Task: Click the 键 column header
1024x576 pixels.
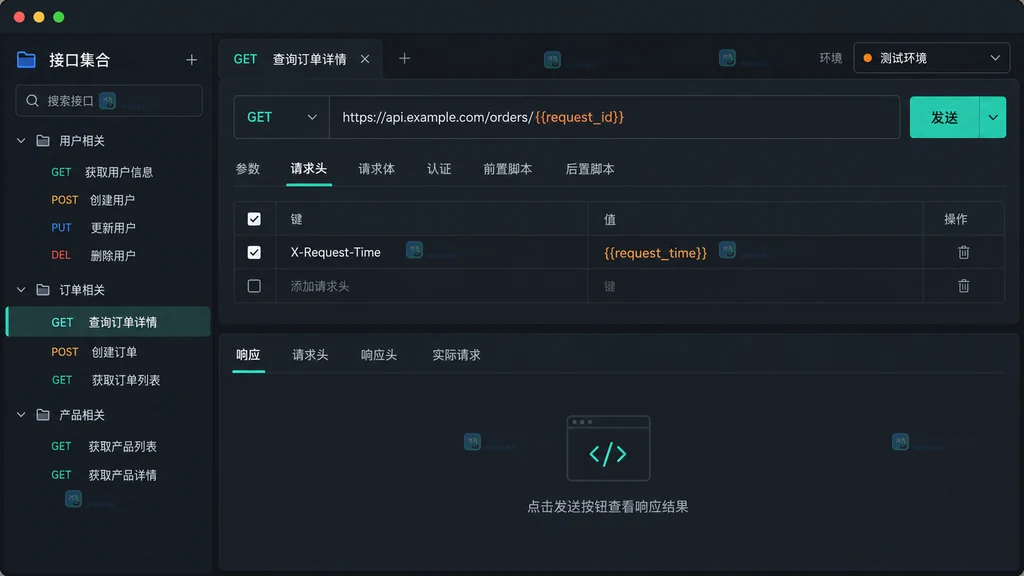Action: point(296,219)
